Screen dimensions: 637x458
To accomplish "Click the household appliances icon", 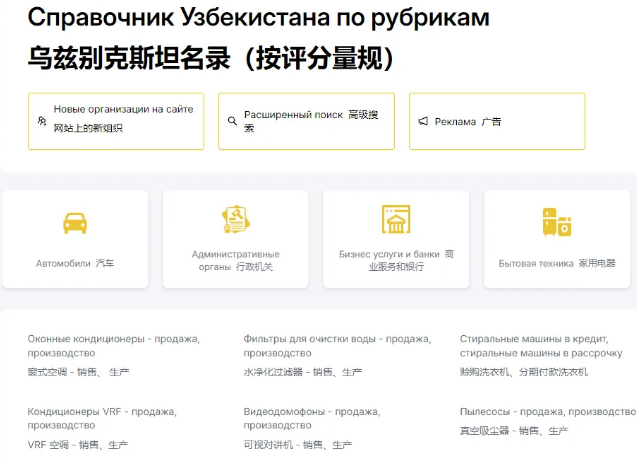I will click(556, 221).
